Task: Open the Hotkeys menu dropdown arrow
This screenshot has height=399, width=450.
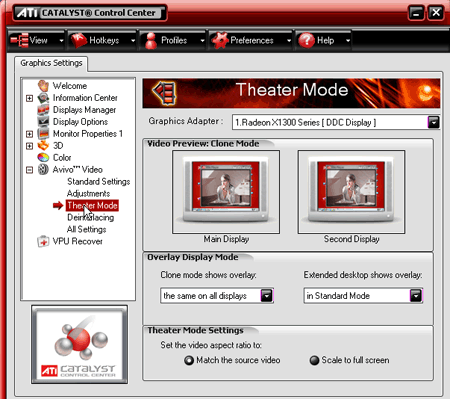Action: click(x=133, y=41)
